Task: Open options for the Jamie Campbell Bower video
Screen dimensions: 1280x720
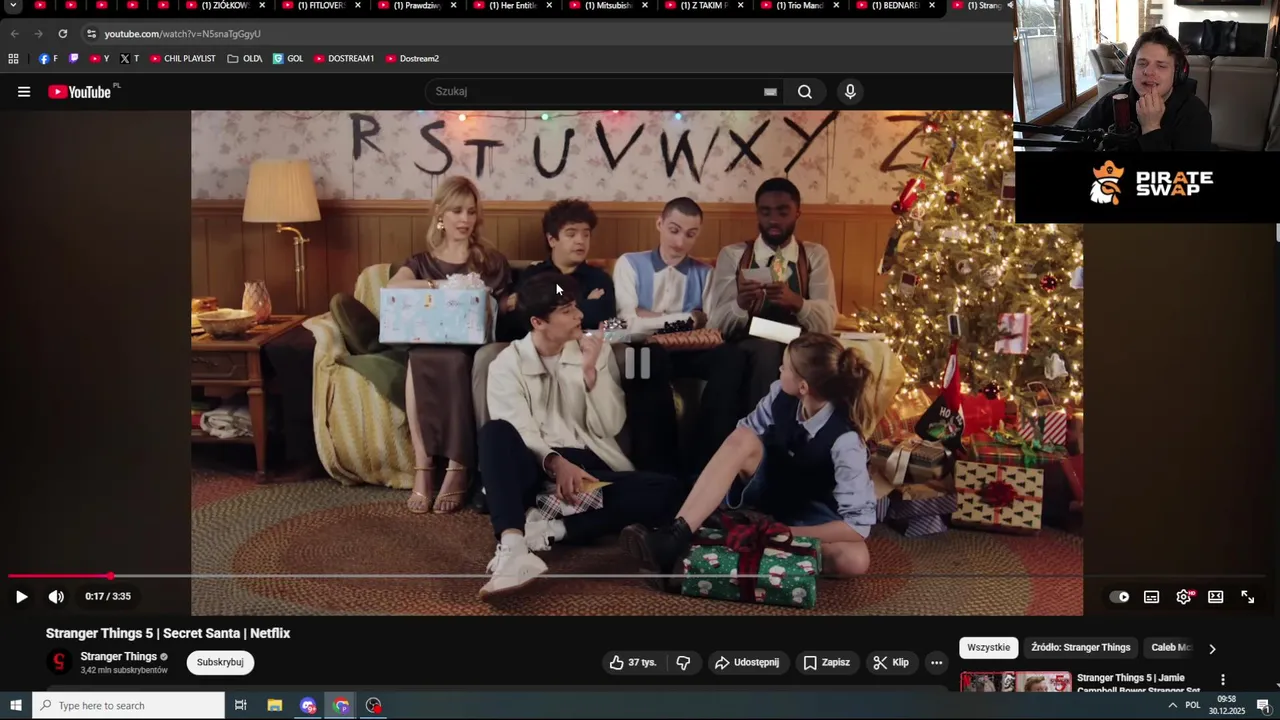Action: tap(1222, 680)
